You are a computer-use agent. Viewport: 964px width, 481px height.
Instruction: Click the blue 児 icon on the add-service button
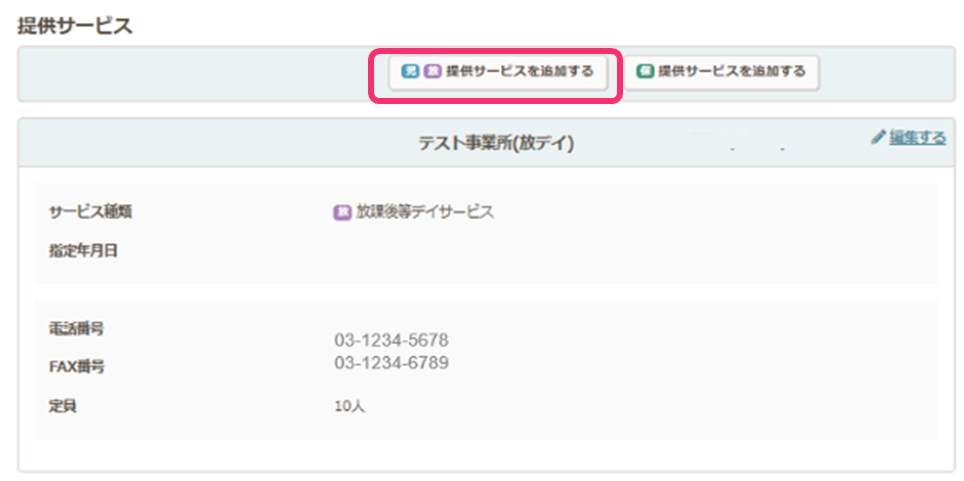pos(409,72)
